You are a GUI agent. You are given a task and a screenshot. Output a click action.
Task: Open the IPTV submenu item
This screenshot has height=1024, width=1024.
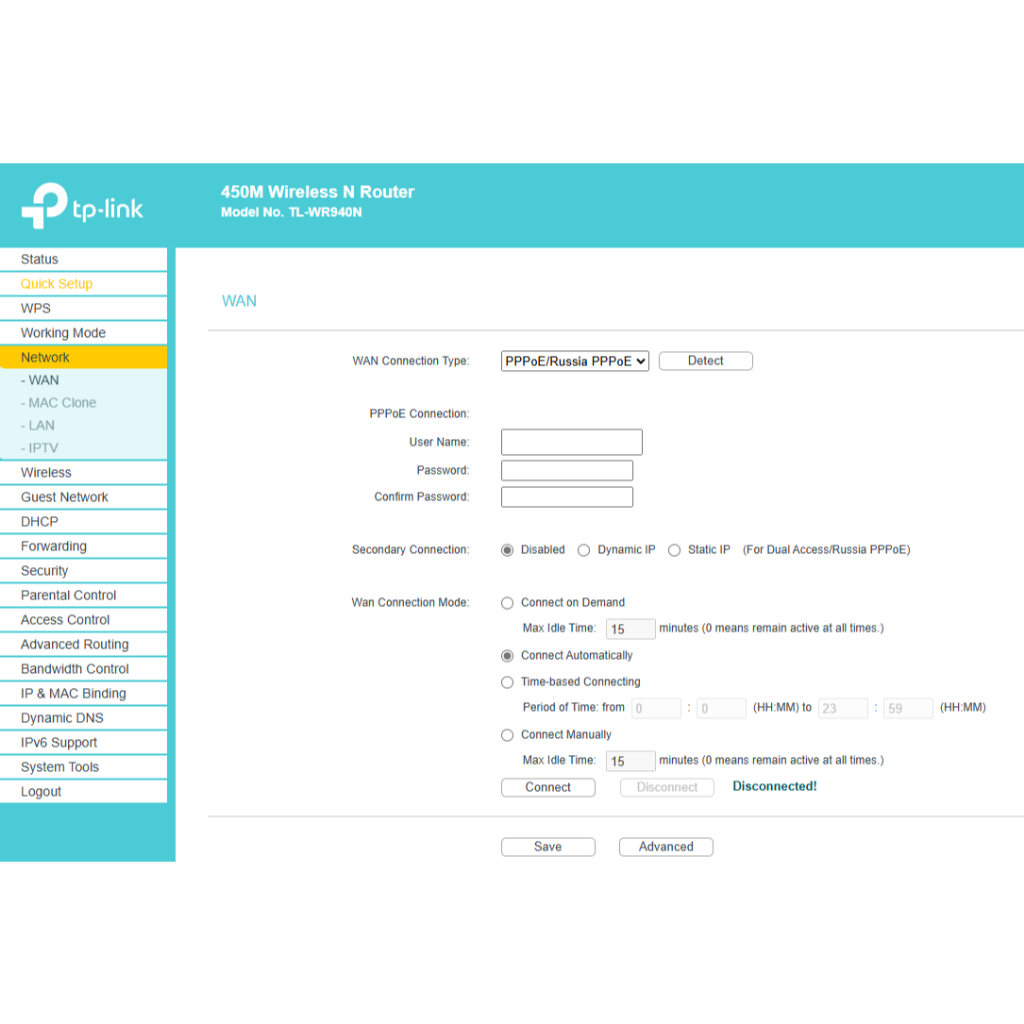click(x=43, y=448)
